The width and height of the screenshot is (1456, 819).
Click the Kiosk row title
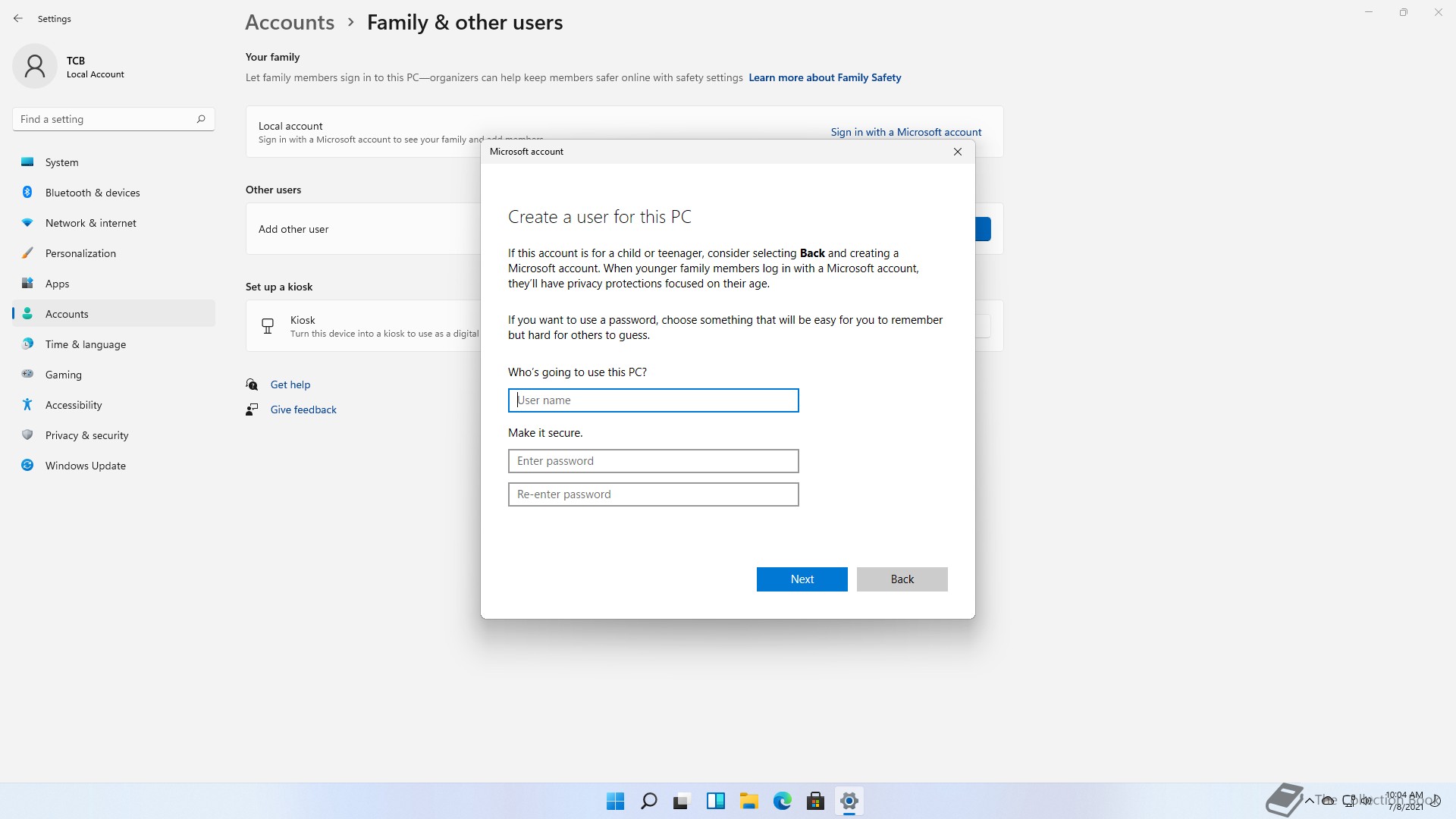click(x=303, y=320)
